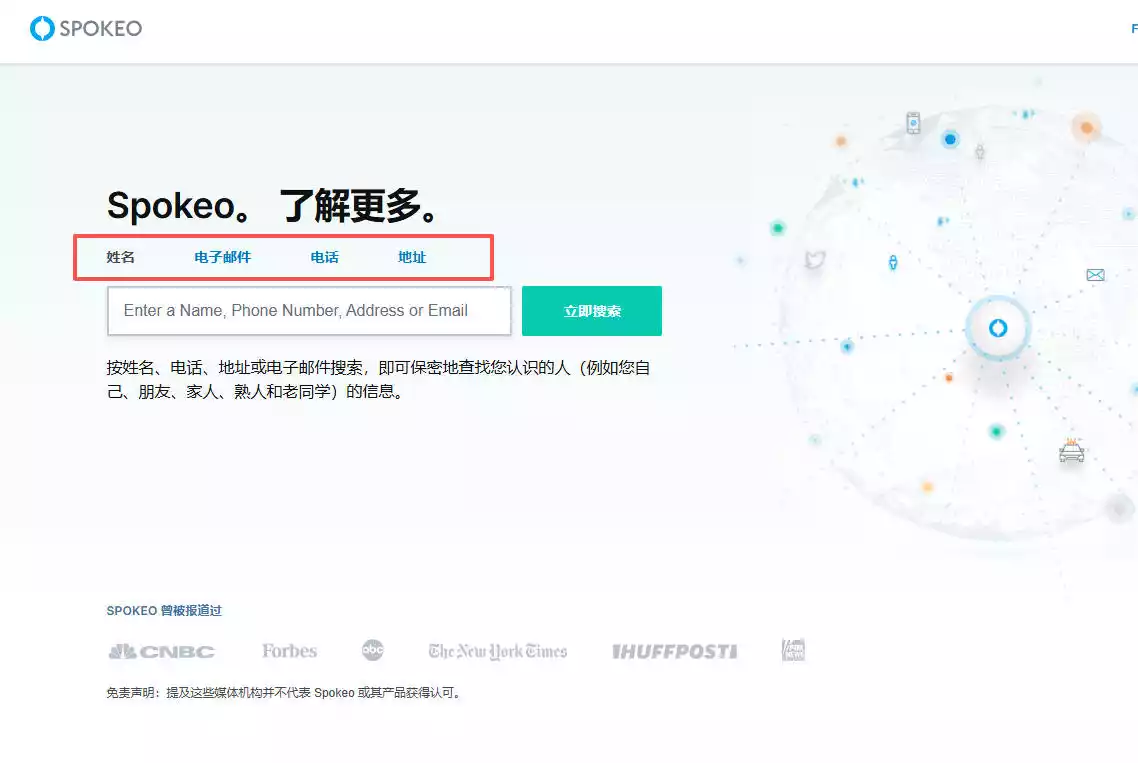Click the description paragraph starting 按姓名、电话
Viewport: 1138px width, 763px height.
tap(378, 380)
